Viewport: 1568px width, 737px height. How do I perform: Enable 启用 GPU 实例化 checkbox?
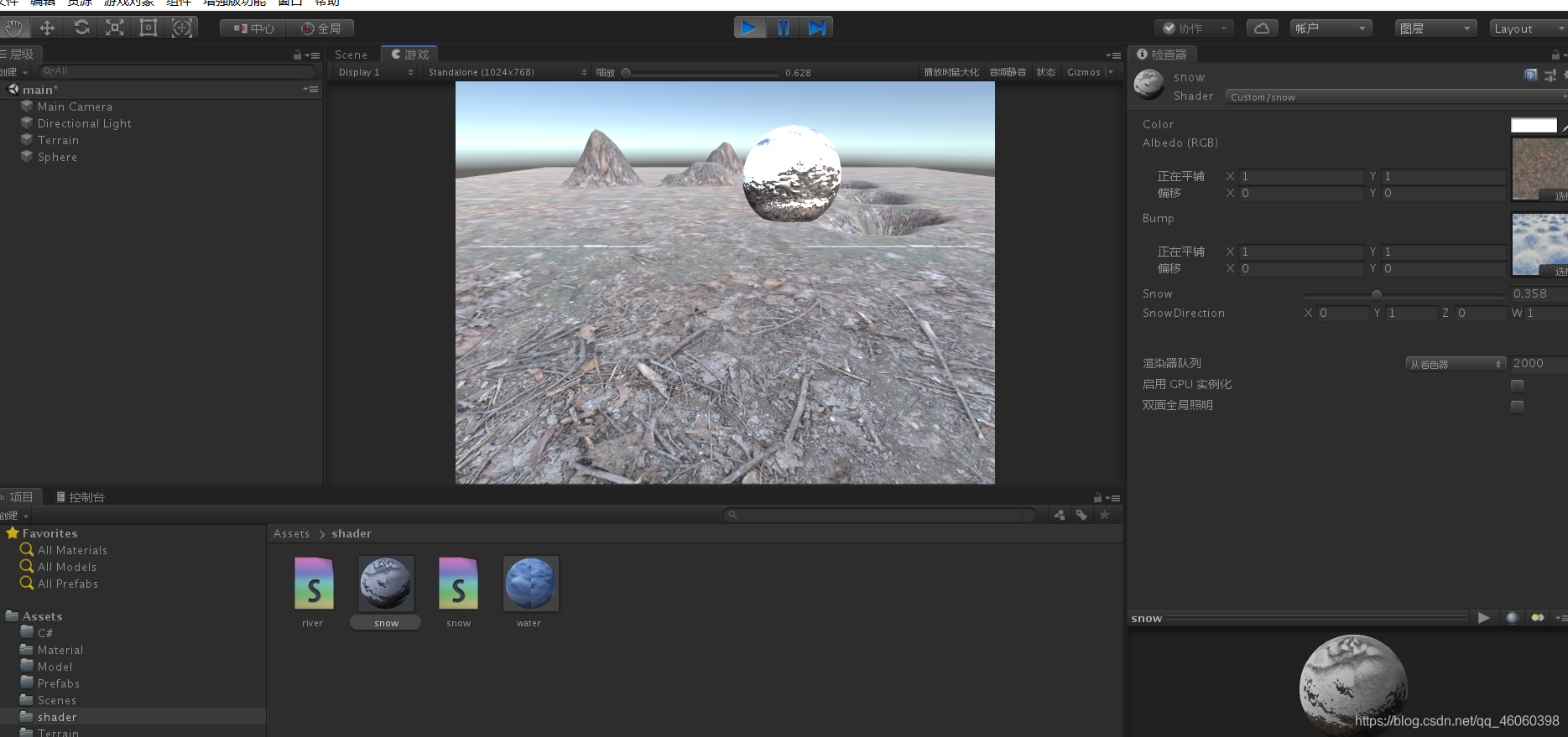click(x=1517, y=385)
